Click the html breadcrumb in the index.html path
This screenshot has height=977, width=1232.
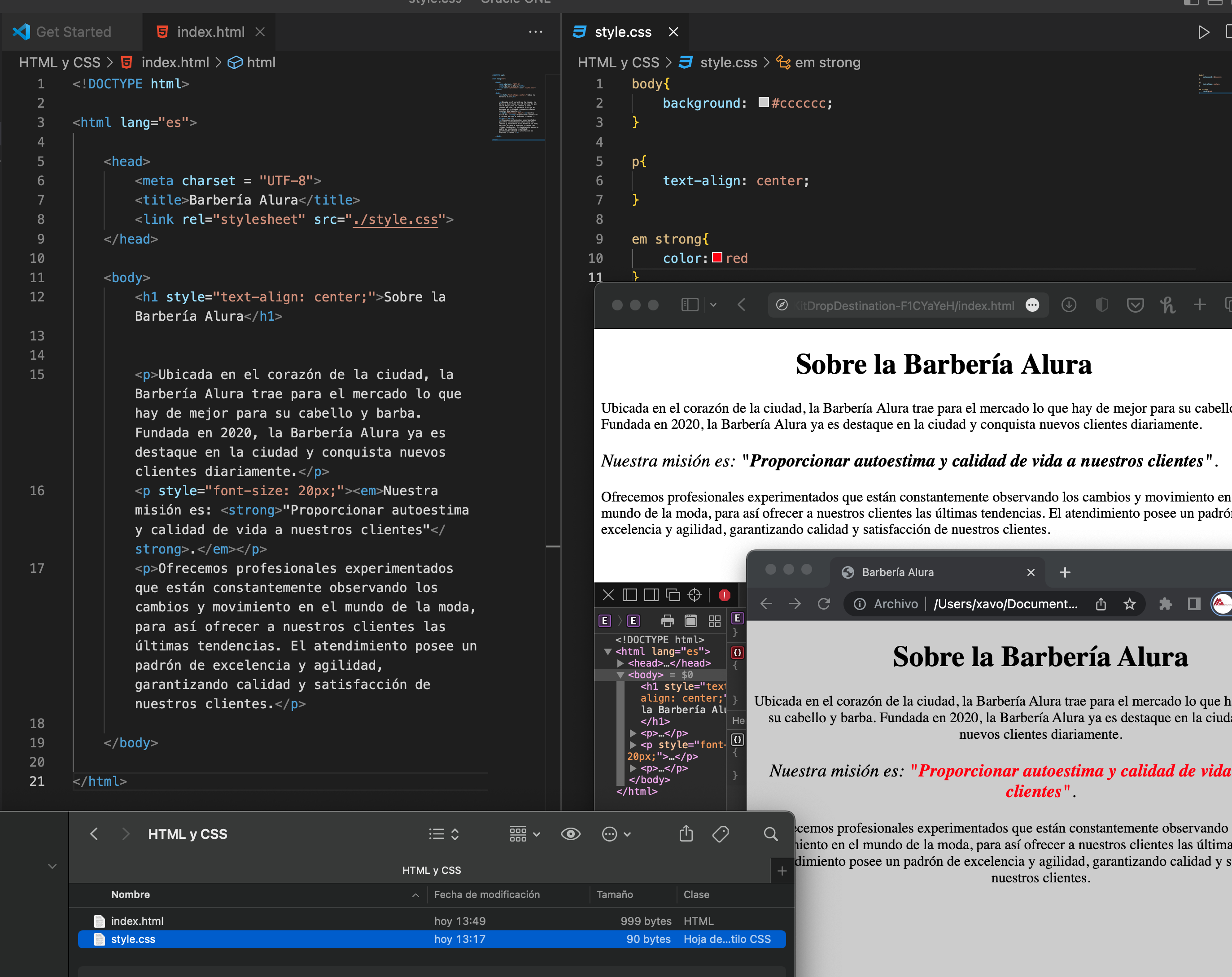[251, 62]
